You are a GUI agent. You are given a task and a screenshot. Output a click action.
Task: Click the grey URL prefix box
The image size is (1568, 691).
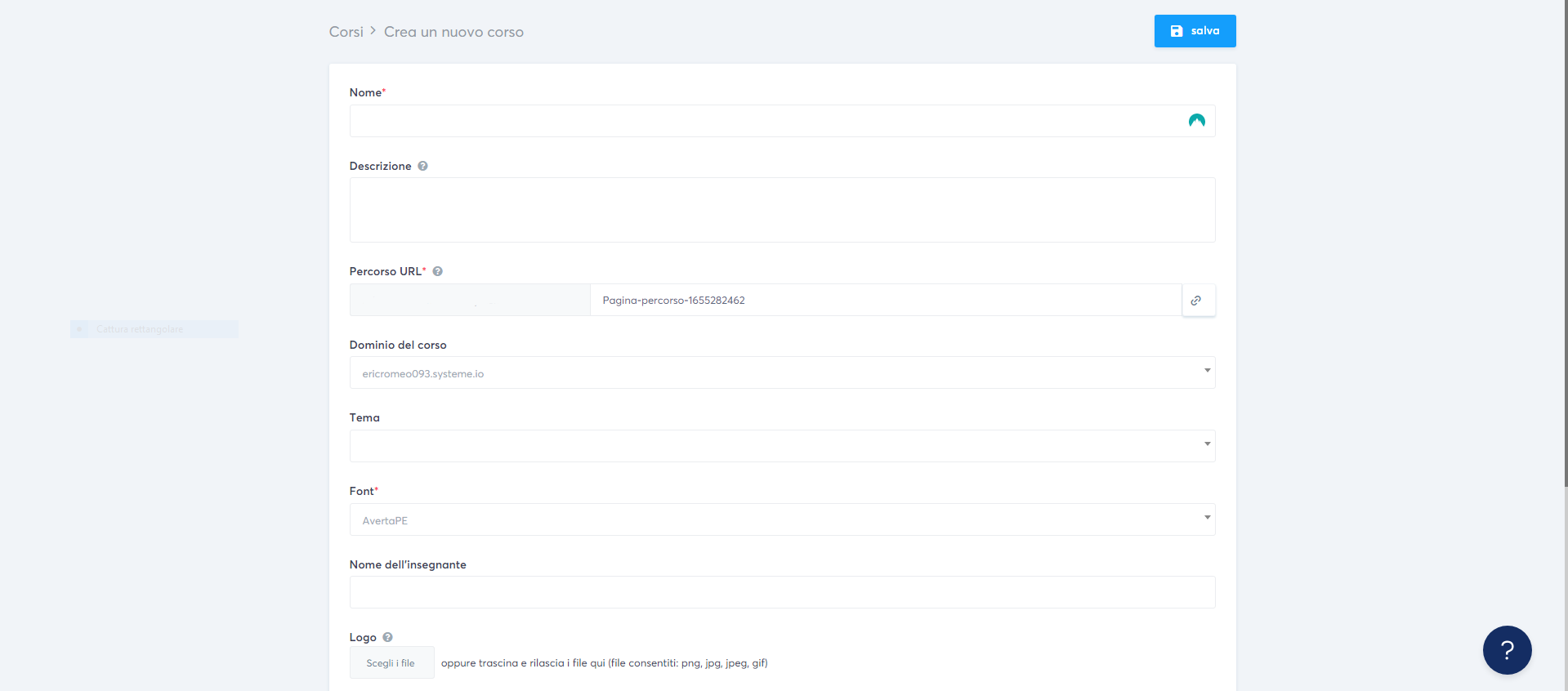click(470, 301)
